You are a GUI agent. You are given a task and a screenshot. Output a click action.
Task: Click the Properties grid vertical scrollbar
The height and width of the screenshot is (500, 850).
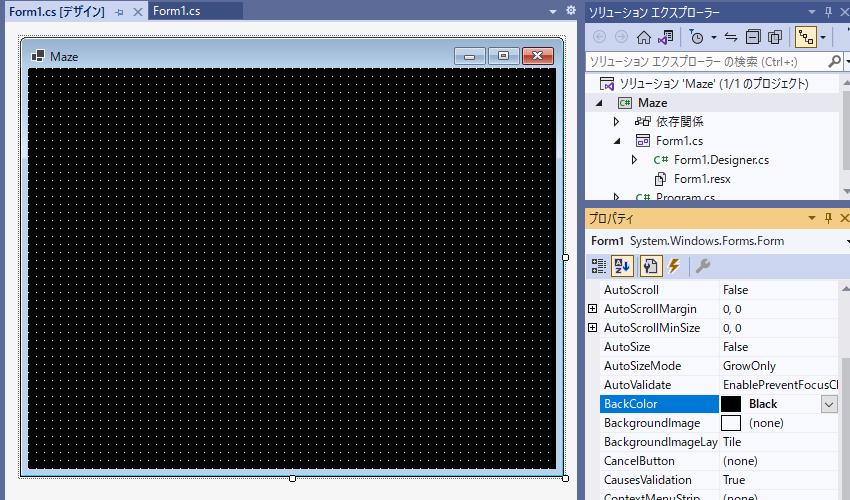tap(845, 390)
